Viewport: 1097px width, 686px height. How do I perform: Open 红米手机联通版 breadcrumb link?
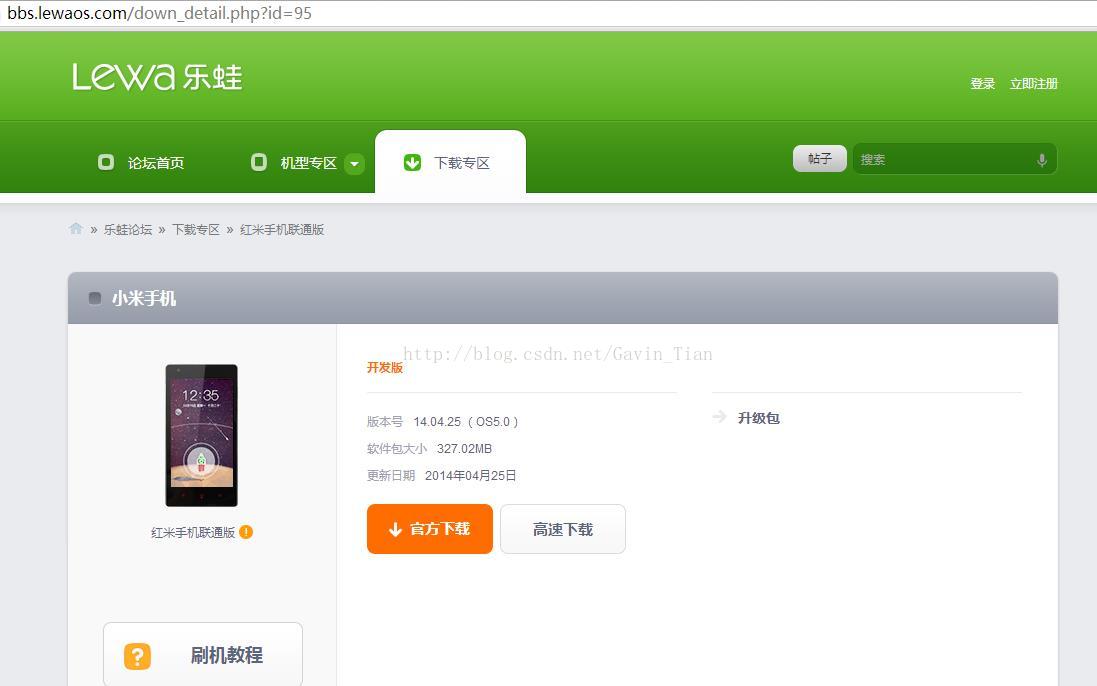[x=282, y=229]
